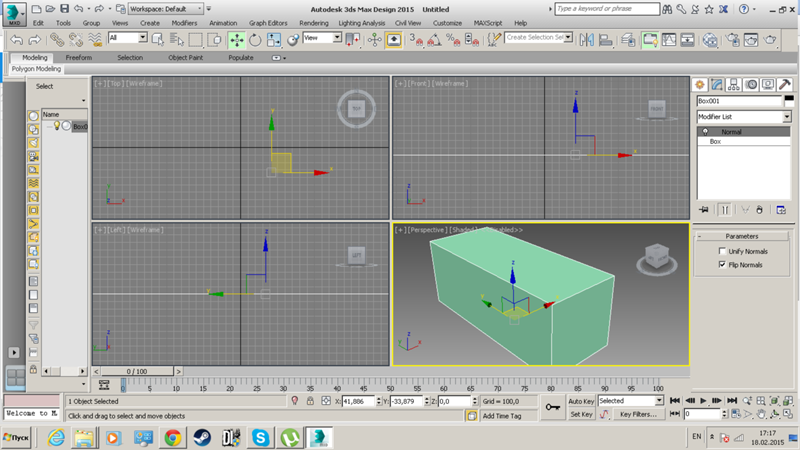
Task: Uncheck the Flip Normals checkbox
Action: pos(722,264)
